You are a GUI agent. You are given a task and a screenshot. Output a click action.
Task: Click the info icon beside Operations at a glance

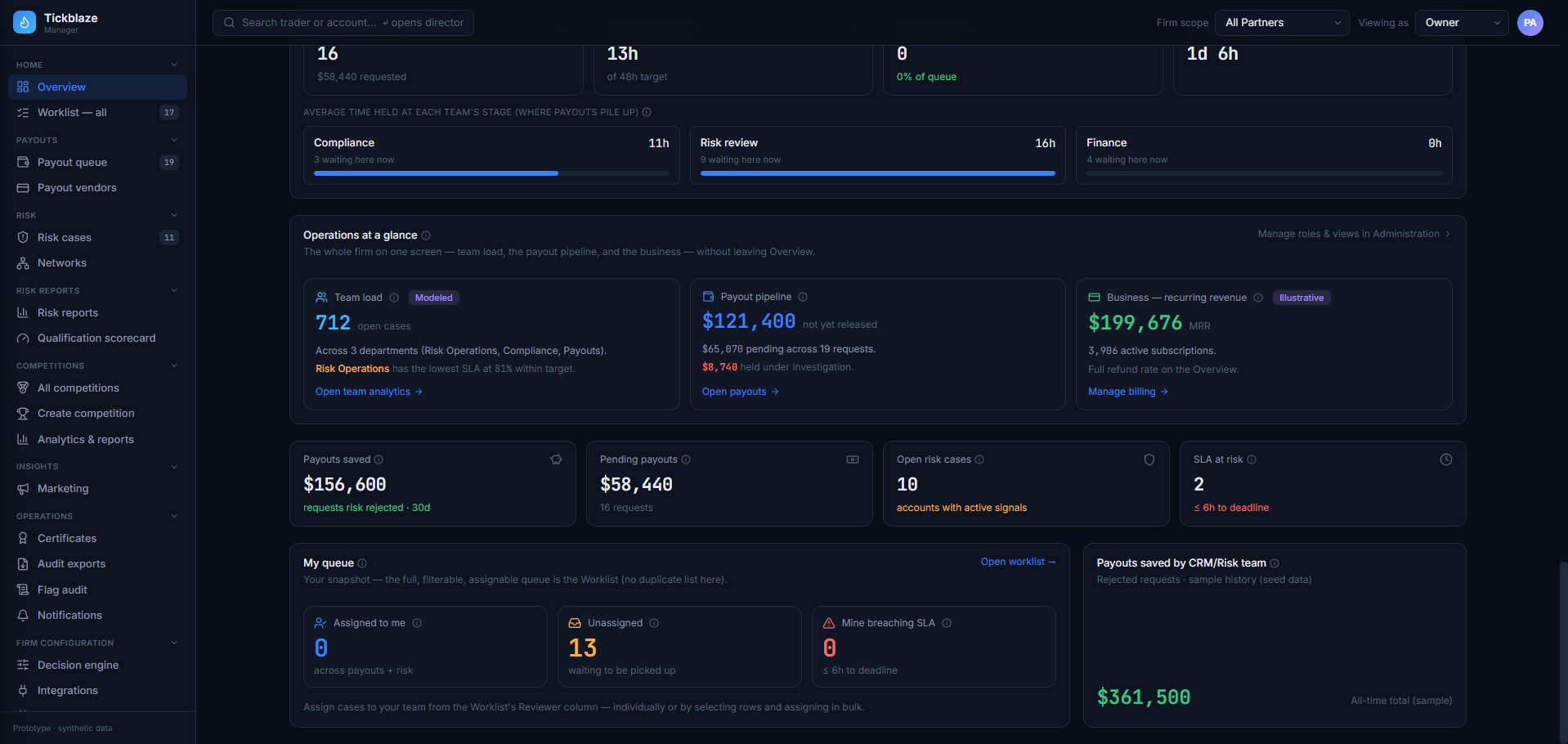[x=426, y=235]
